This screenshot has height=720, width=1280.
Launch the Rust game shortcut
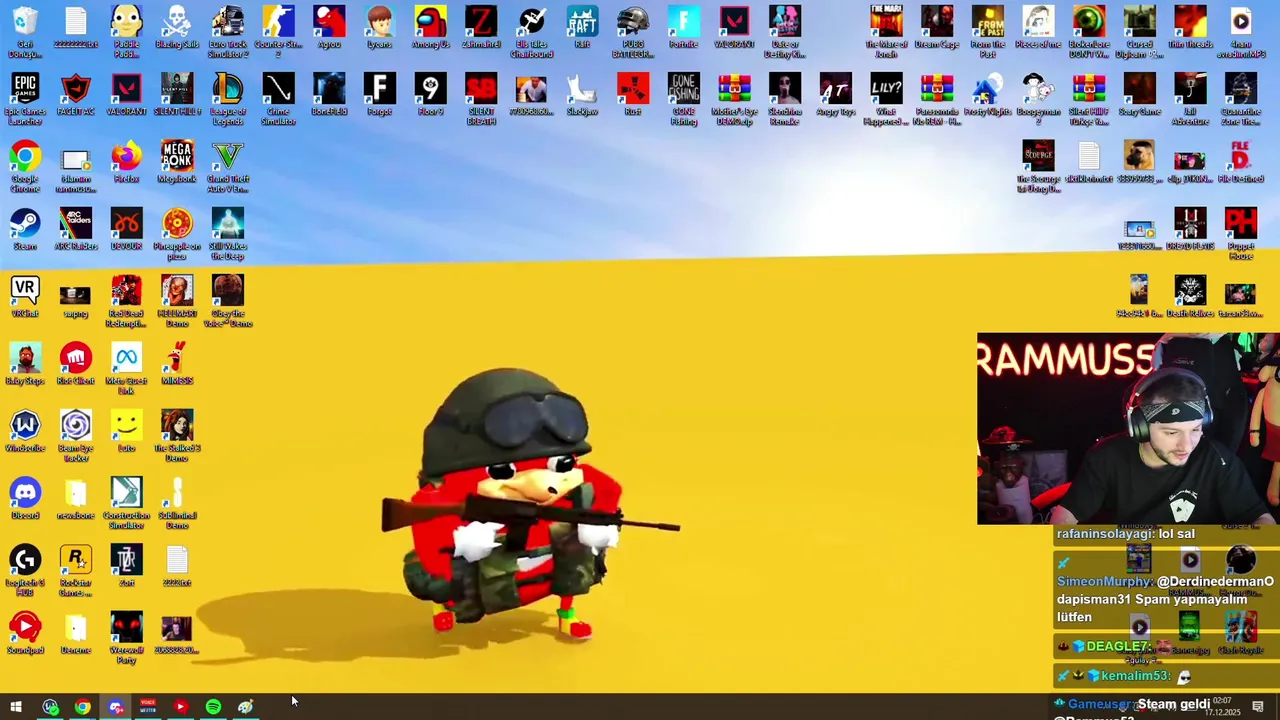(x=632, y=94)
